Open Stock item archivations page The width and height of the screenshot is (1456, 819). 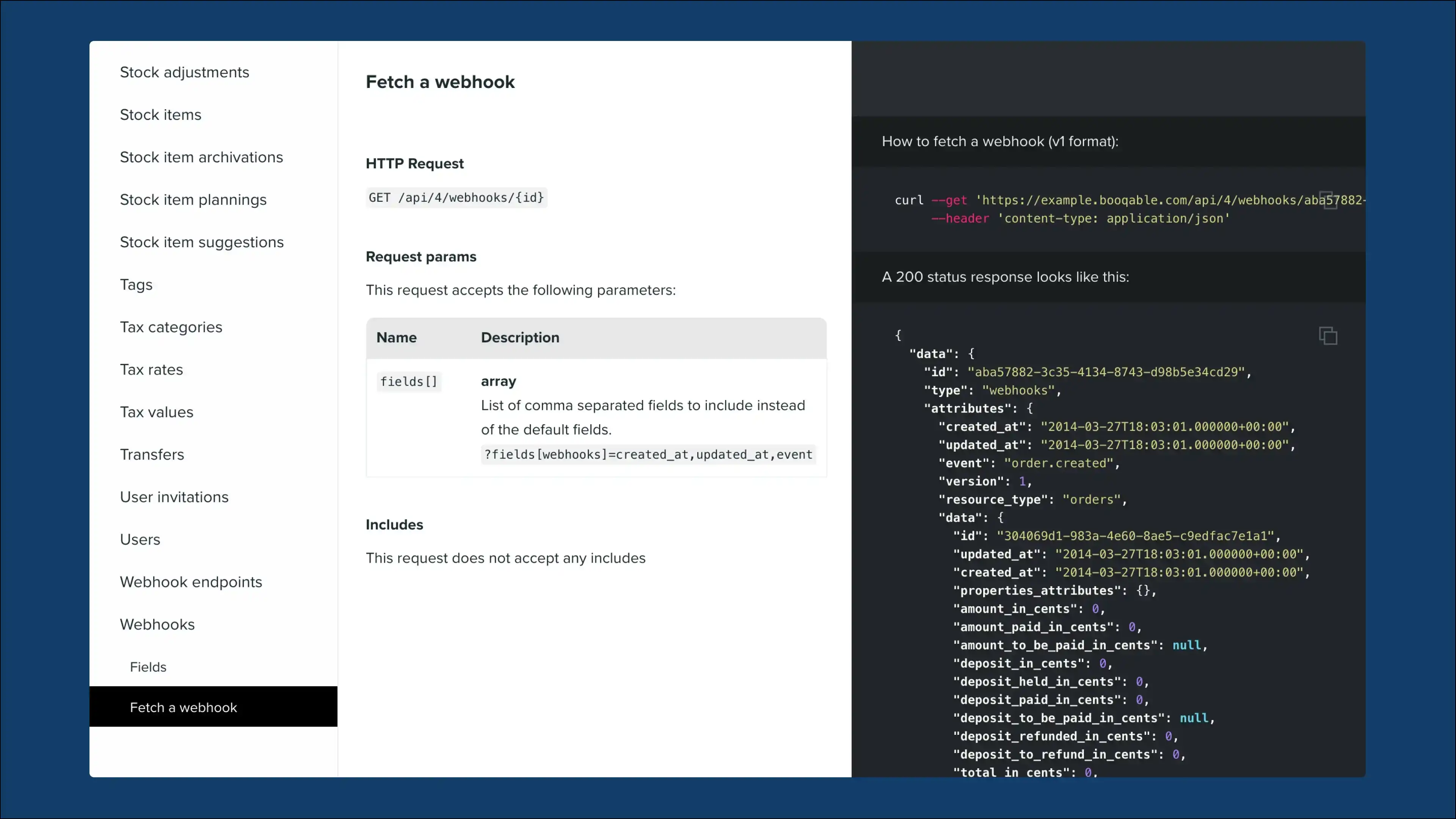click(x=201, y=157)
